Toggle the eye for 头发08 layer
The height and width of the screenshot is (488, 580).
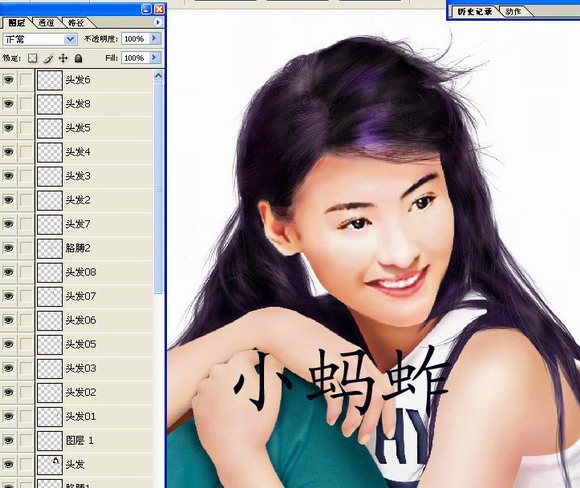[x=9, y=272]
